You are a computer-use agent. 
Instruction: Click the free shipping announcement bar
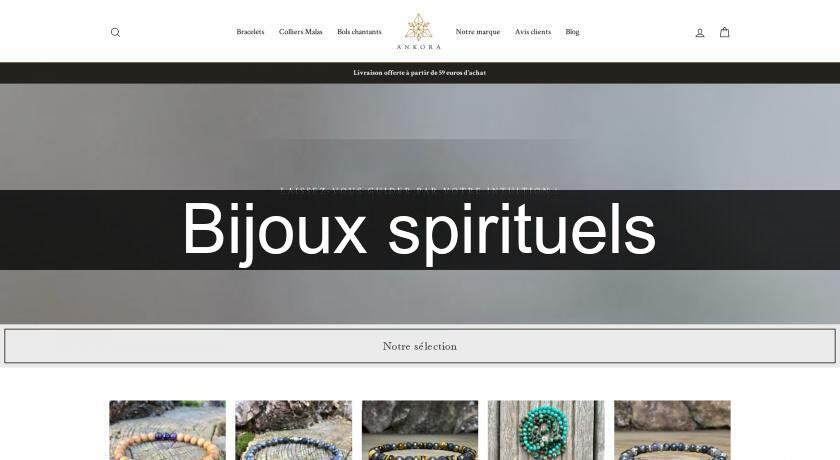[420, 73]
